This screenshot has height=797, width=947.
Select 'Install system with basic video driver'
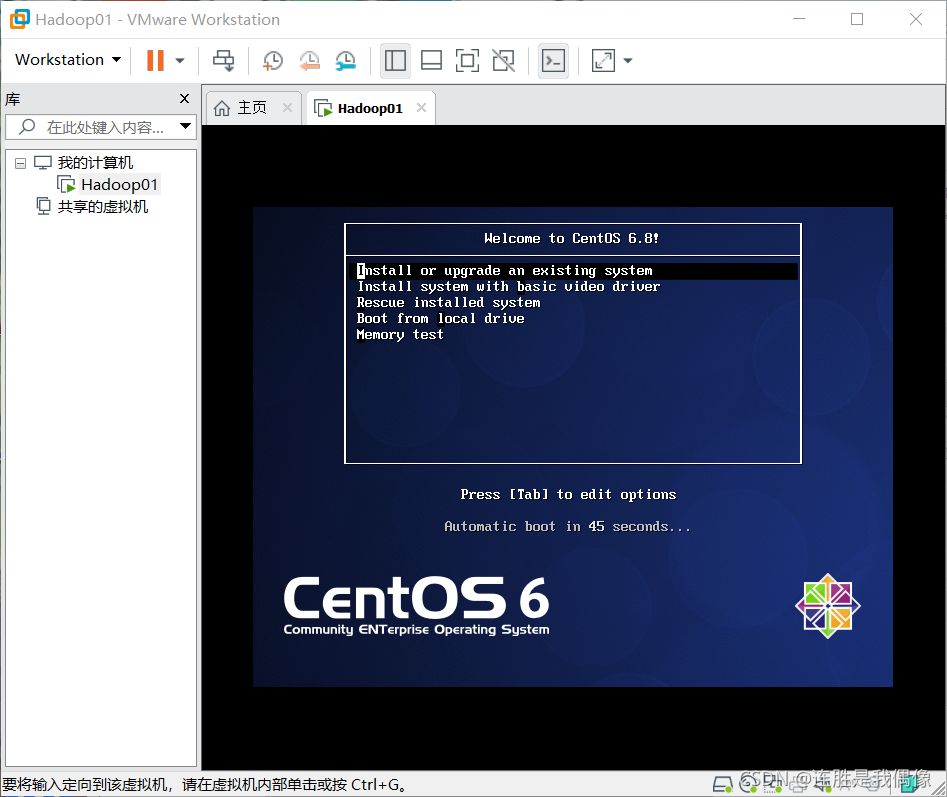[508, 287]
